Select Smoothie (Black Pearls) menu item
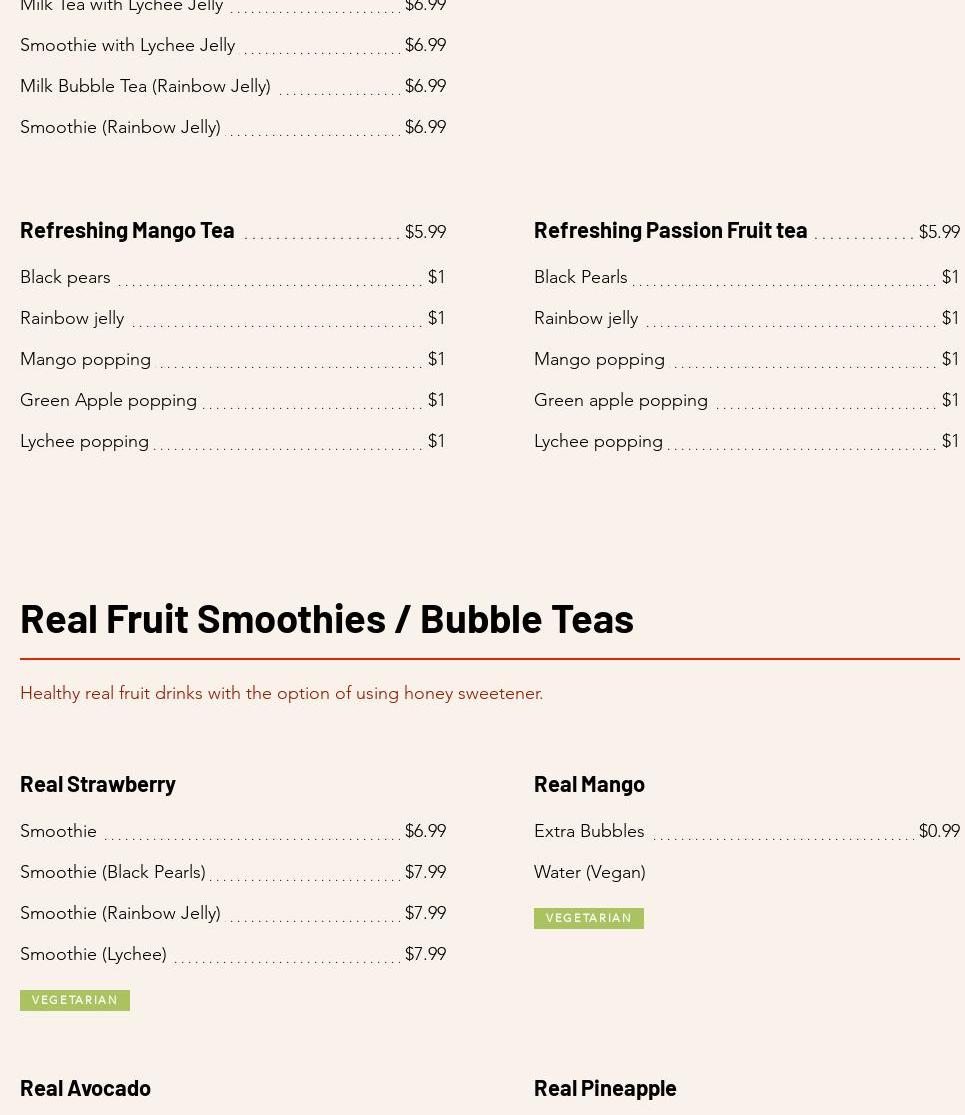Screen dimensions: 965x1115 click(x=113, y=872)
